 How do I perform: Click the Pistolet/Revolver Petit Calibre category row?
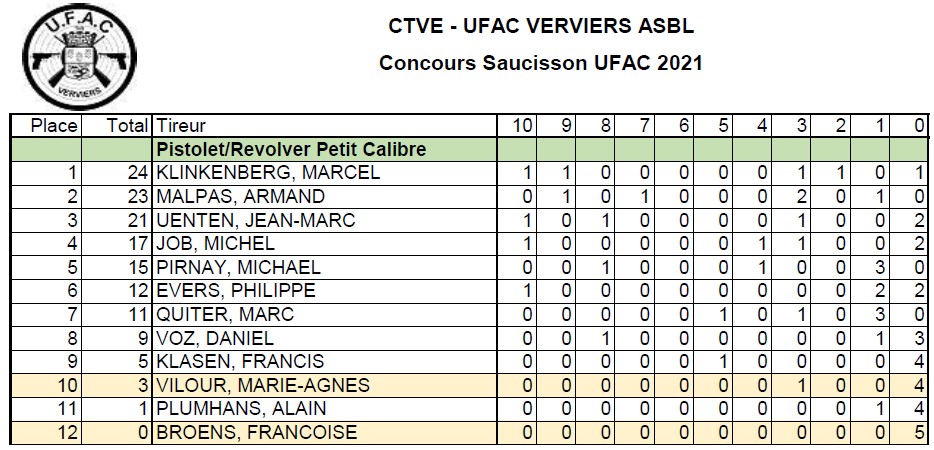292,149
